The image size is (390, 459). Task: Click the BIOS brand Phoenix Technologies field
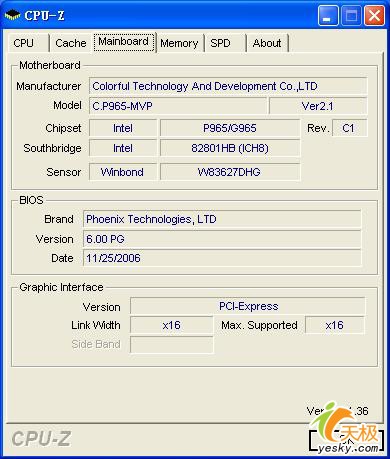tap(222, 219)
